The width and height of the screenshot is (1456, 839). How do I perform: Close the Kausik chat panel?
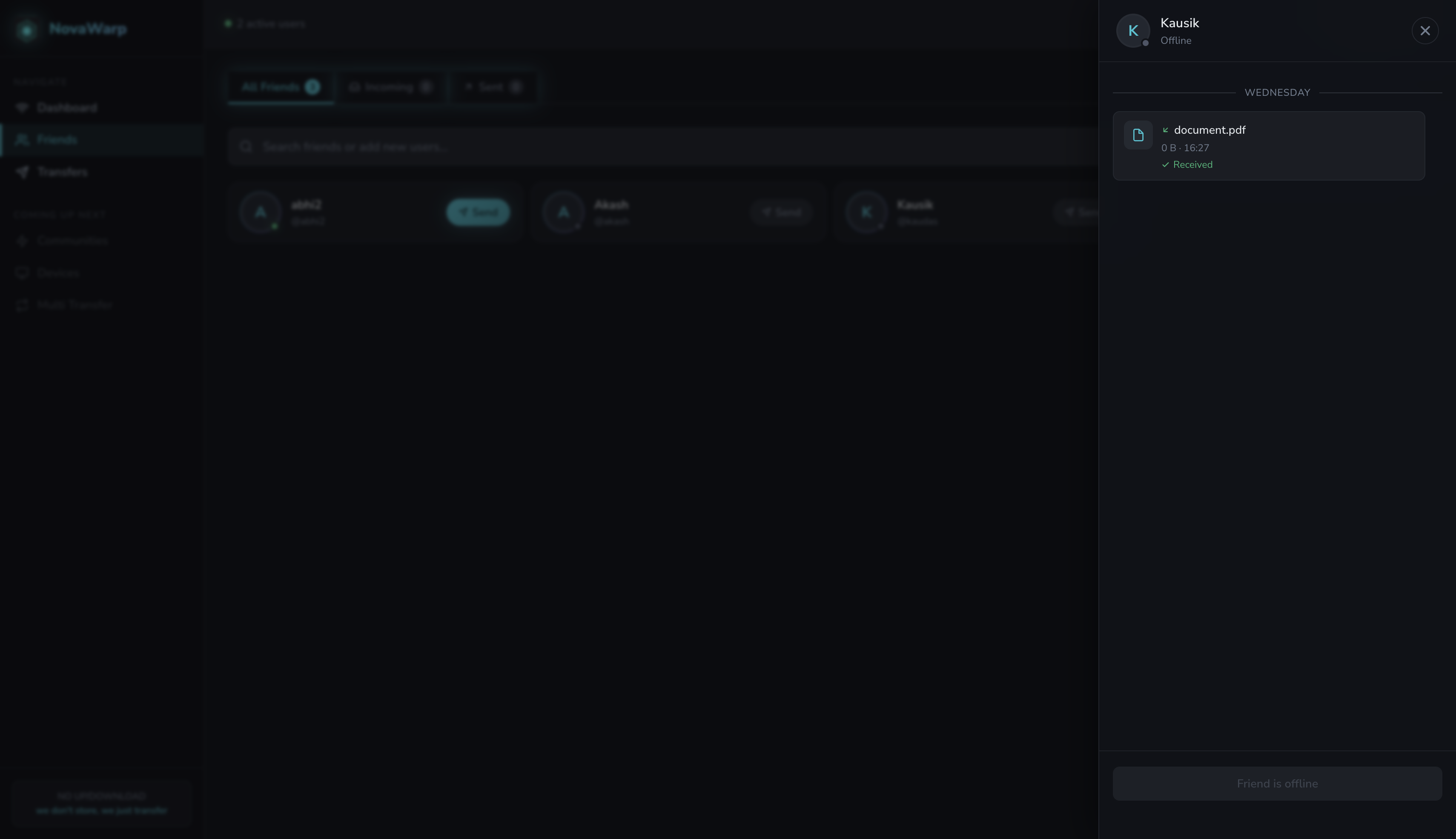[1425, 31]
